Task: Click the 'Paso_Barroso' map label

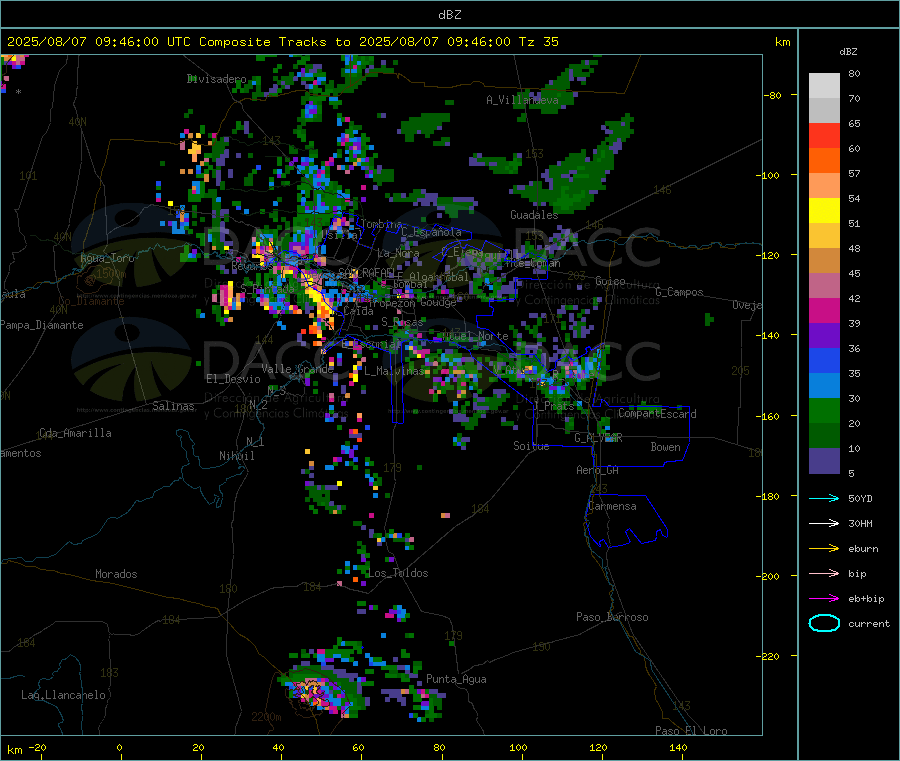Action: 612,617
